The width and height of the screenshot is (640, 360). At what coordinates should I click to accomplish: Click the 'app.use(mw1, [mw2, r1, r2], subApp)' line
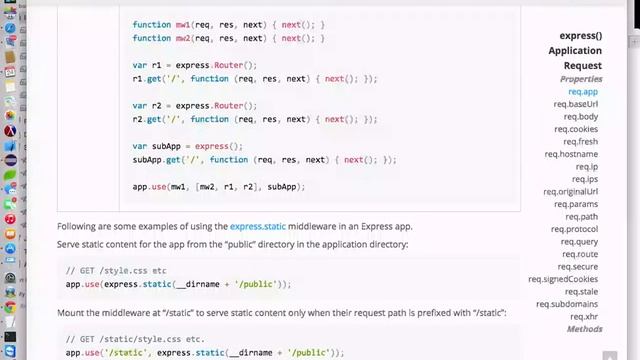tap(219, 187)
